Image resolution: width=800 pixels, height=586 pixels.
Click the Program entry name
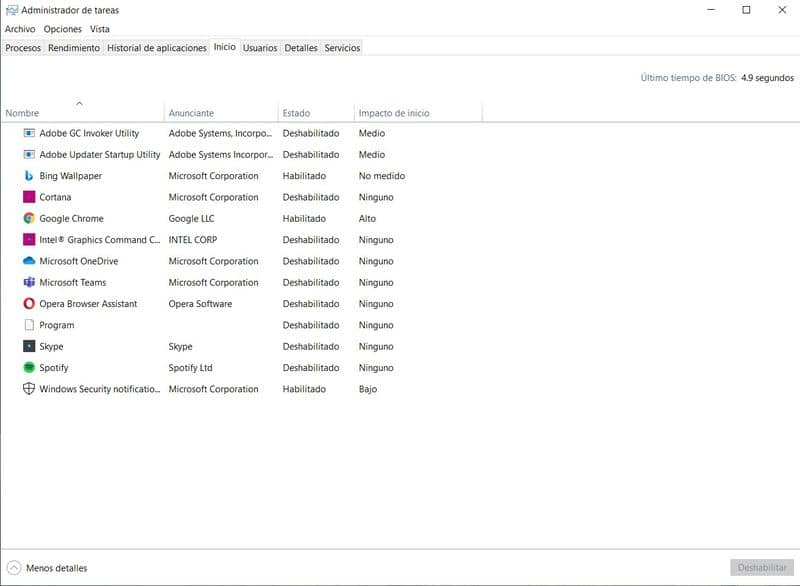57,325
